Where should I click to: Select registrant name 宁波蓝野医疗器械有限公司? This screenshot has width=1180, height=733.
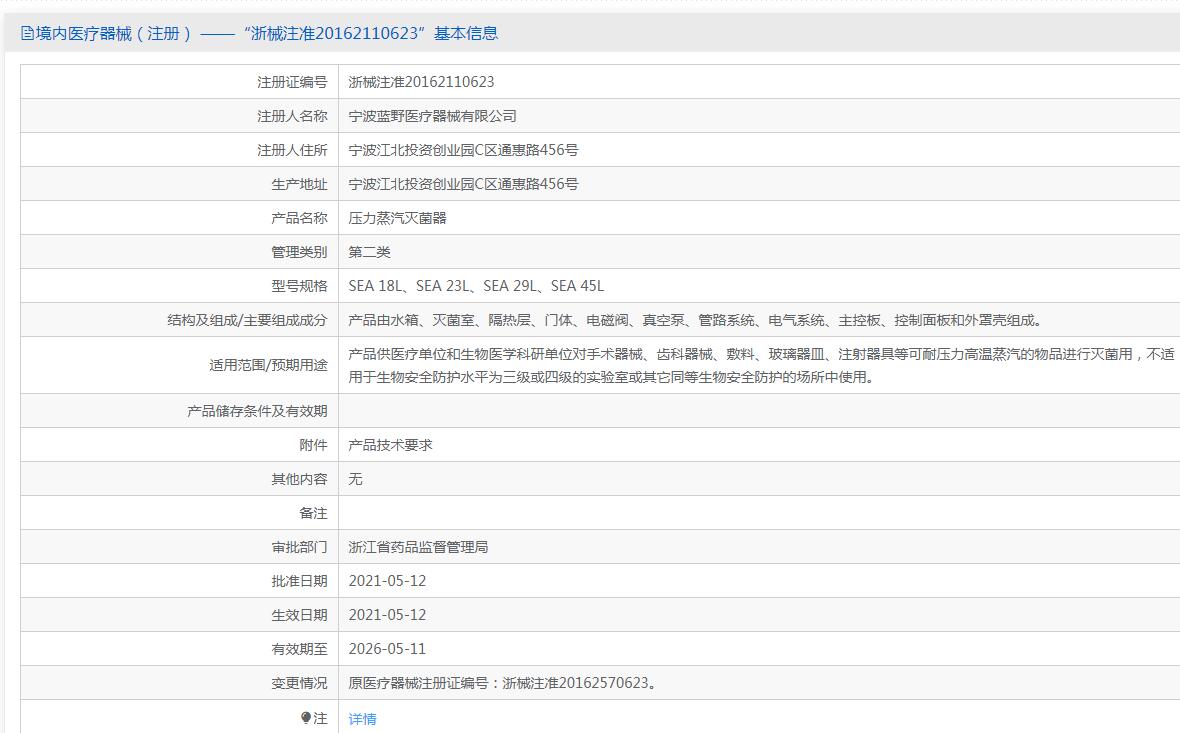pos(433,116)
